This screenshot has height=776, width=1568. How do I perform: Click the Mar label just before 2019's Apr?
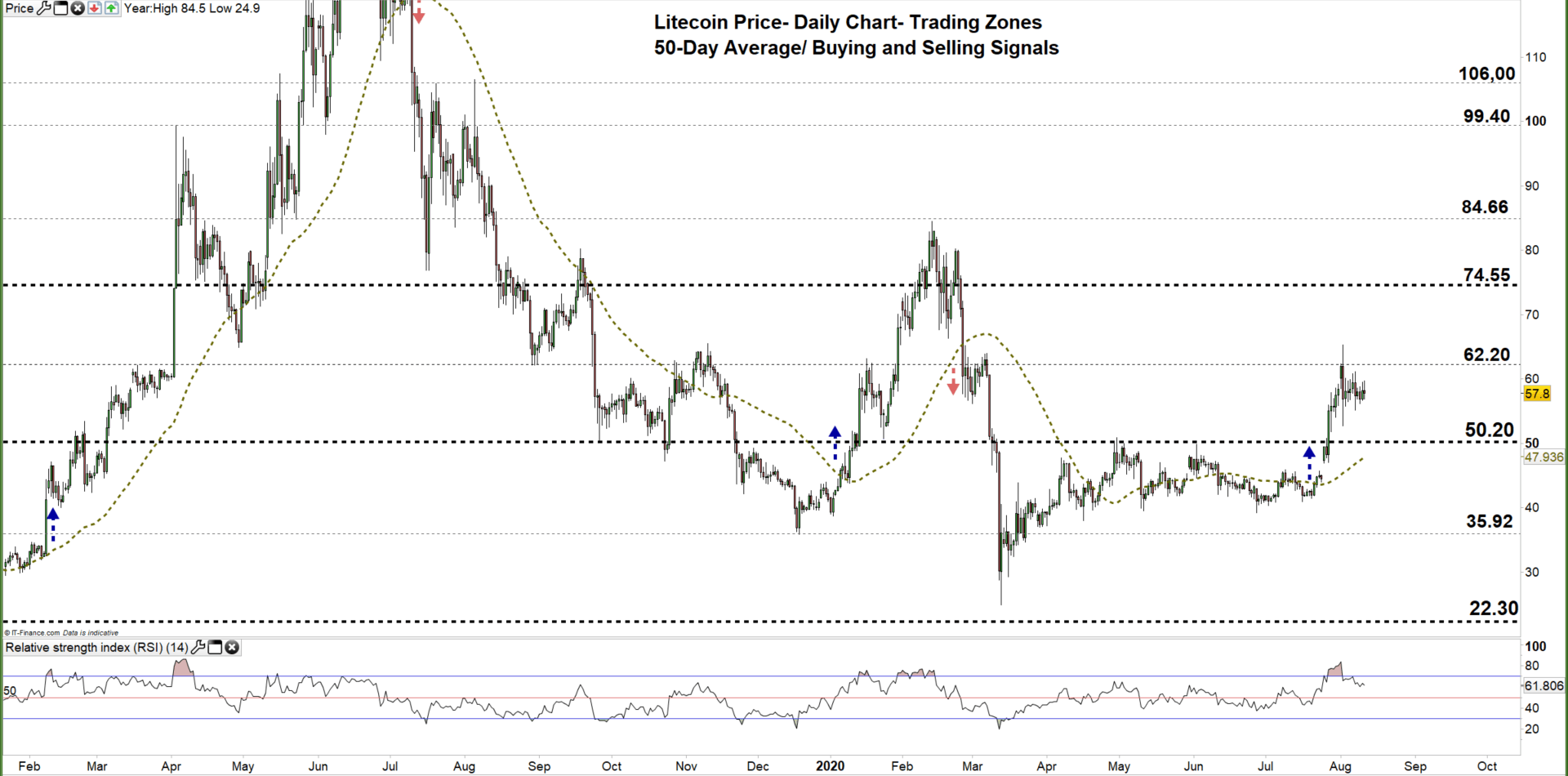pos(97,766)
